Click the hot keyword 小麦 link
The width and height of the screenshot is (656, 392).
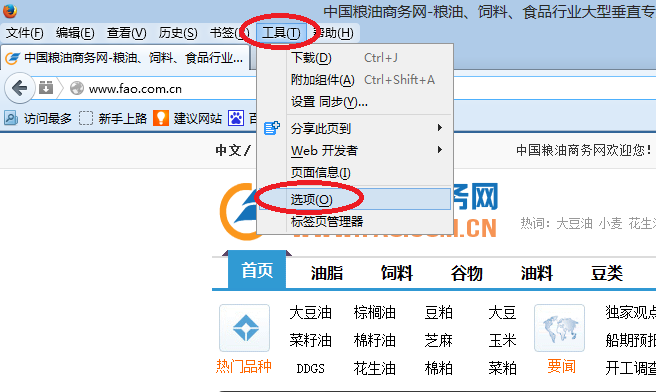[610, 223]
